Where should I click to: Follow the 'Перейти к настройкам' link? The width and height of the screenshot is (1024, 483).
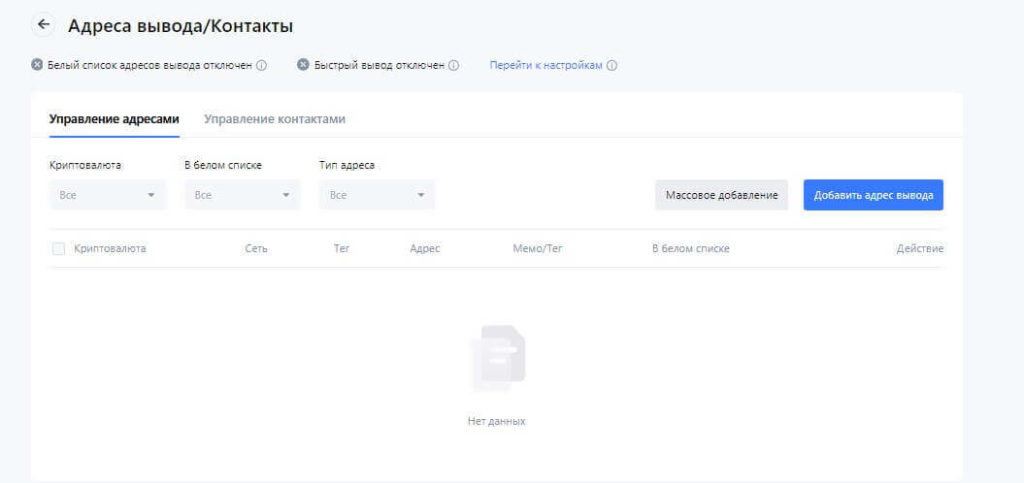[546, 66]
